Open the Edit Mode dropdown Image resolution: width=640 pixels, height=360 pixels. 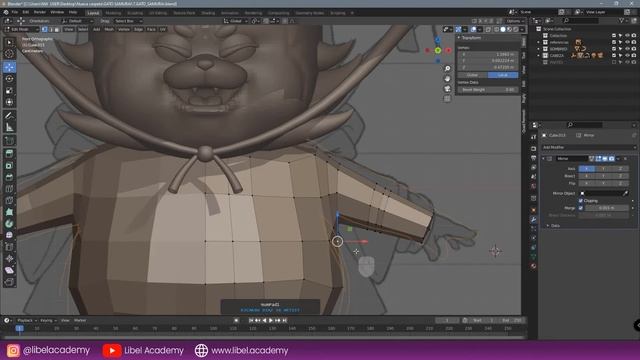point(21,29)
